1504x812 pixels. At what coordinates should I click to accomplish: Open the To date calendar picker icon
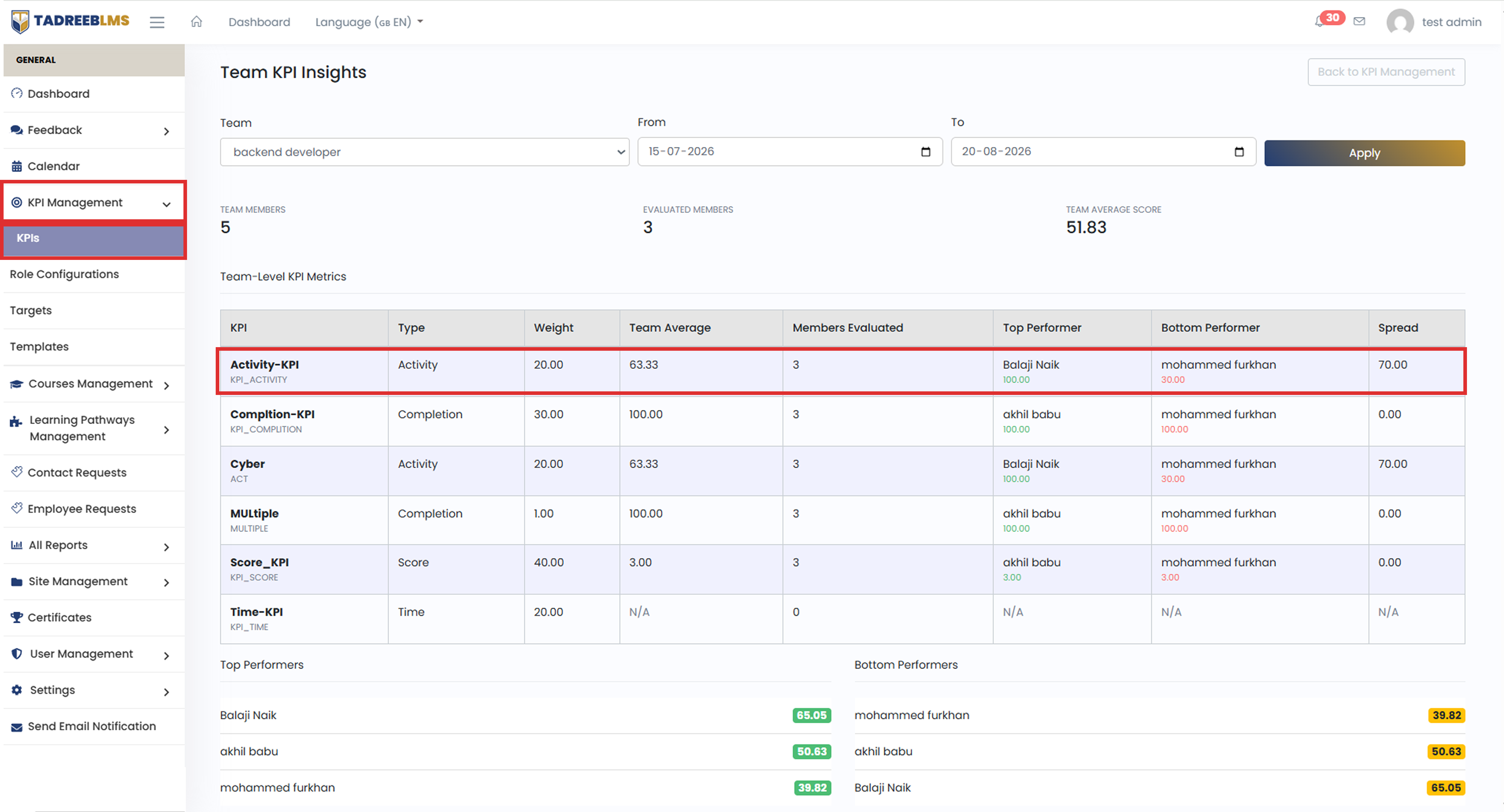point(1239,152)
